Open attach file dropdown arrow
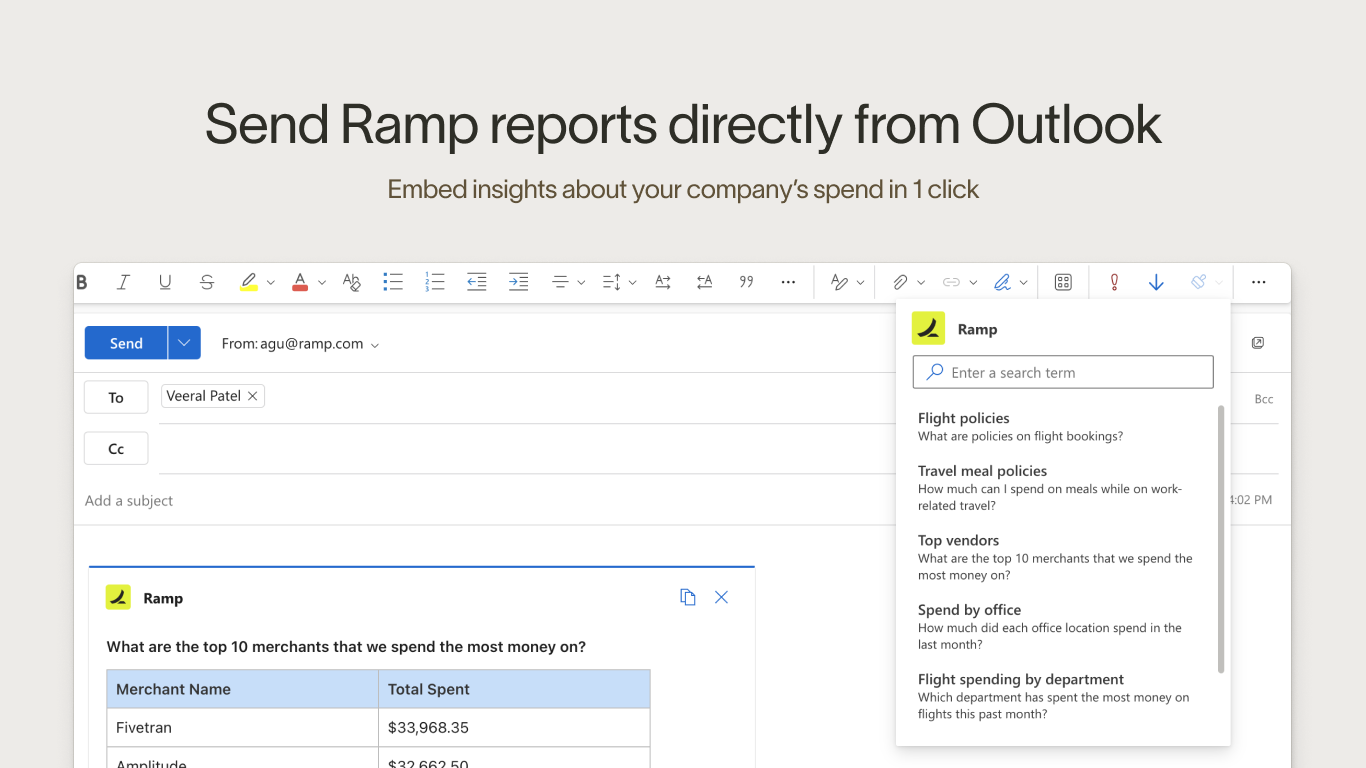 coord(921,283)
